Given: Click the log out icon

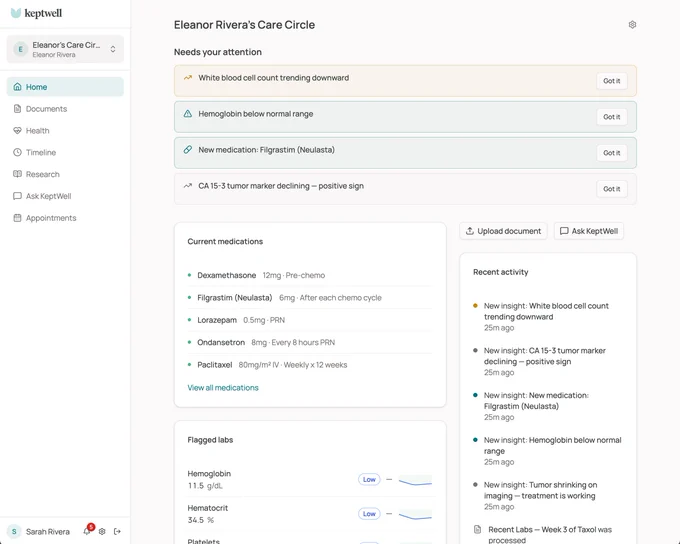Looking at the screenshot, I should (x=117, y=531).
